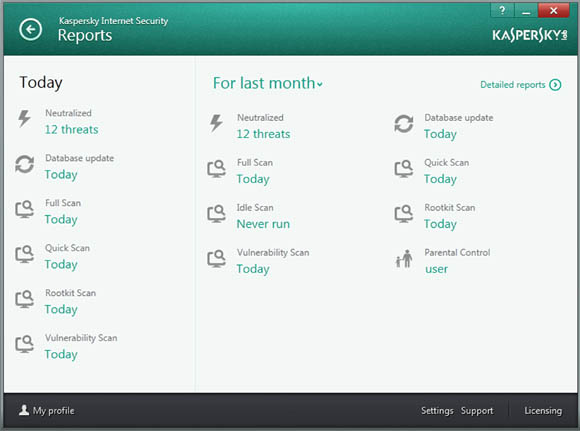Click Today under Today's Full Scan

(61, 219)
